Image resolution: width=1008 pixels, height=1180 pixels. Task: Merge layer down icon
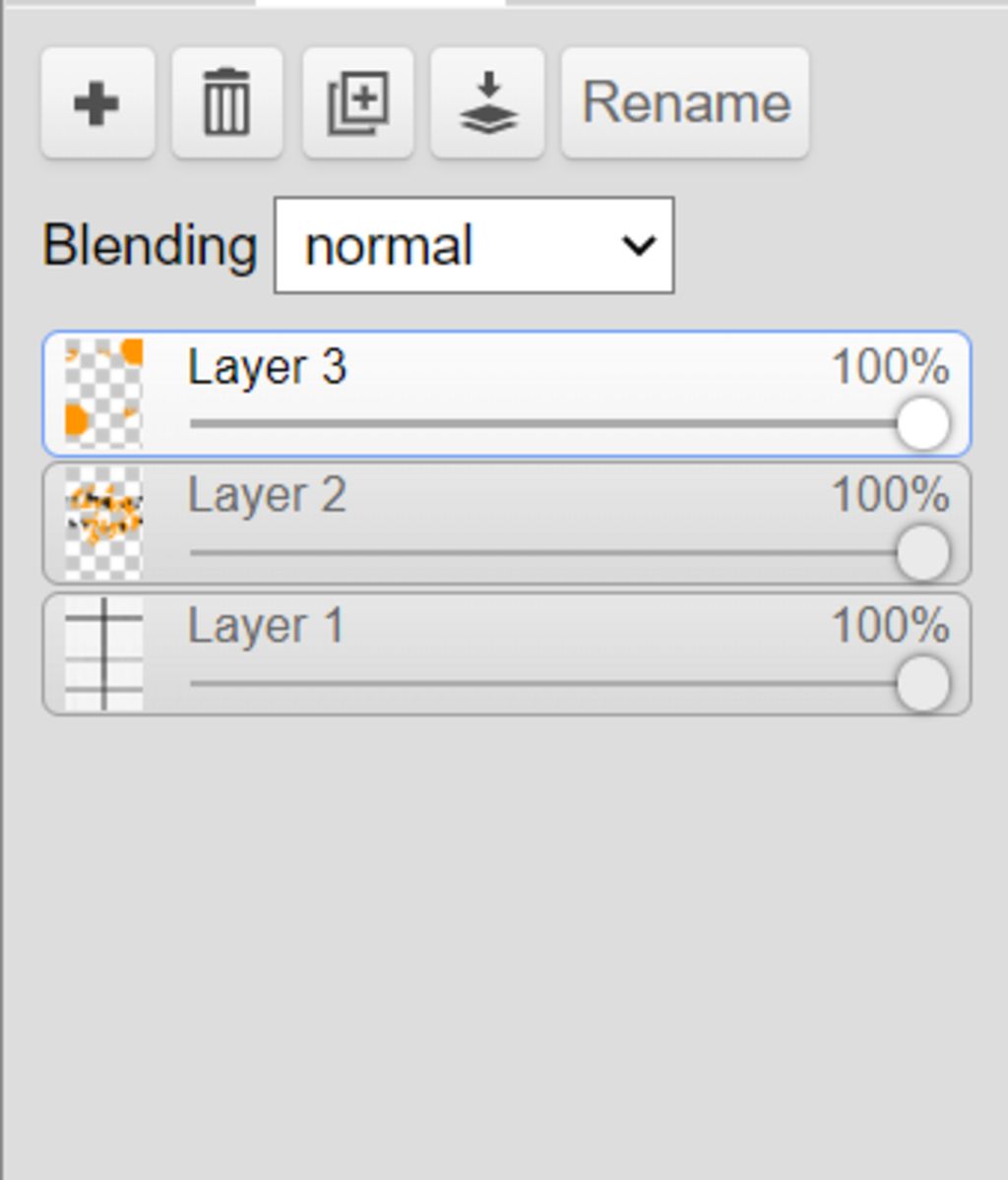point(488,103)
